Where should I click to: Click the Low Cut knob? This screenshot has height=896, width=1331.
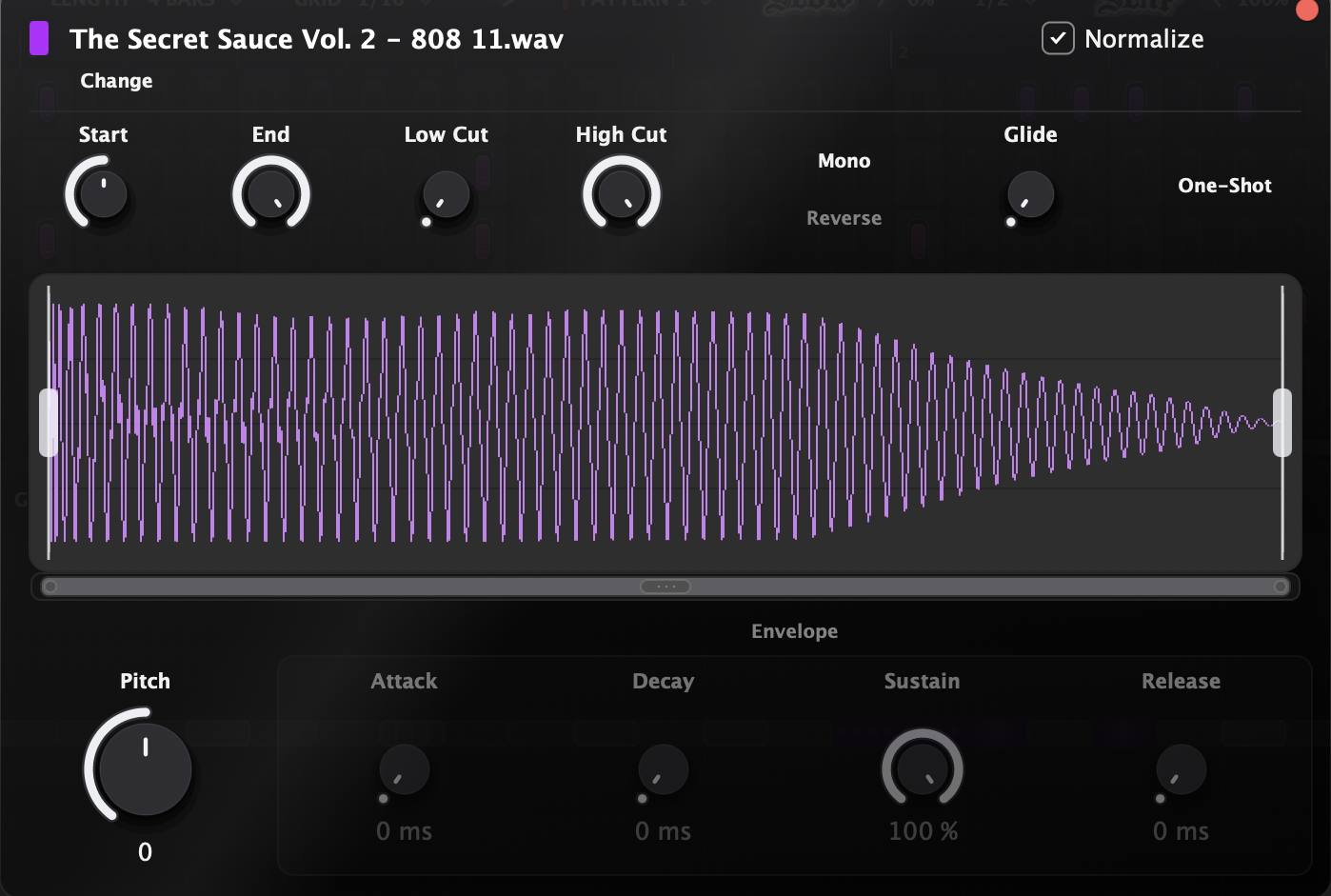point(446,195)
